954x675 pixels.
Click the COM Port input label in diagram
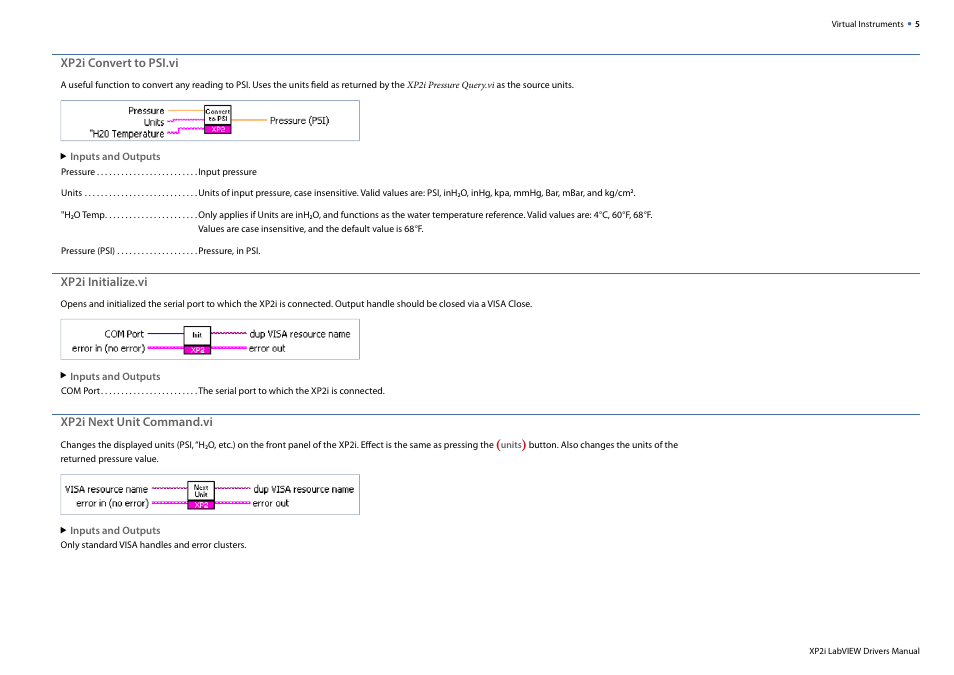pyautogui.click(x=124, y=334)
